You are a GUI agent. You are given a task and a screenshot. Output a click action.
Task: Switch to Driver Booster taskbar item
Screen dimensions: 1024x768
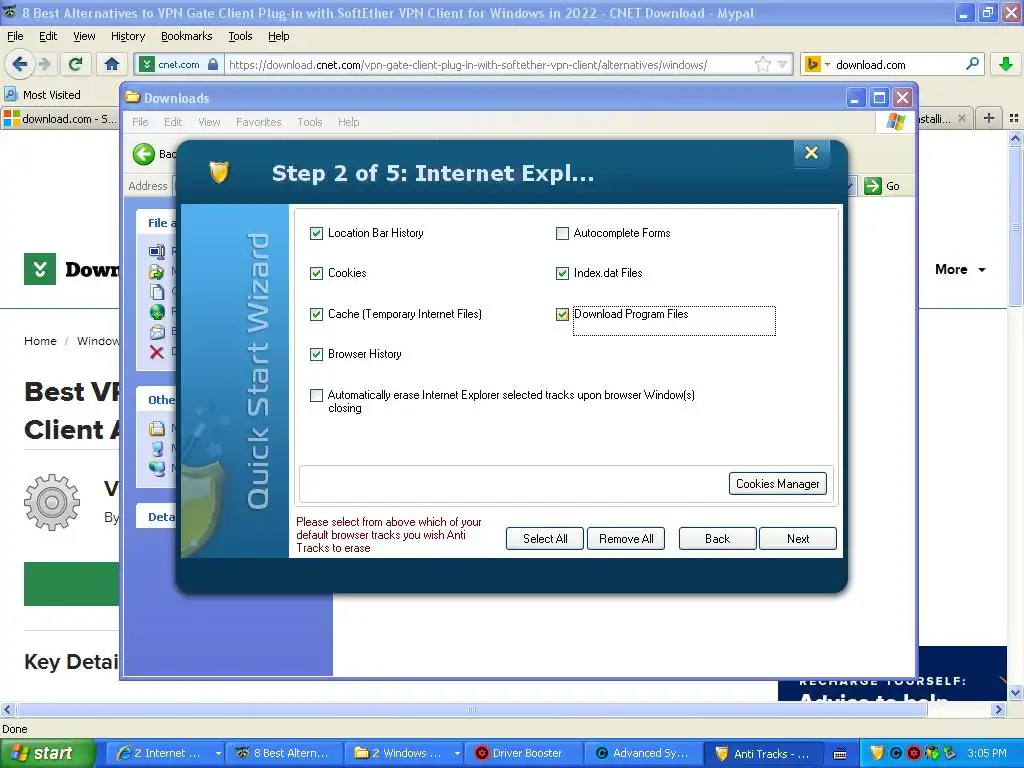coord(522,753)
